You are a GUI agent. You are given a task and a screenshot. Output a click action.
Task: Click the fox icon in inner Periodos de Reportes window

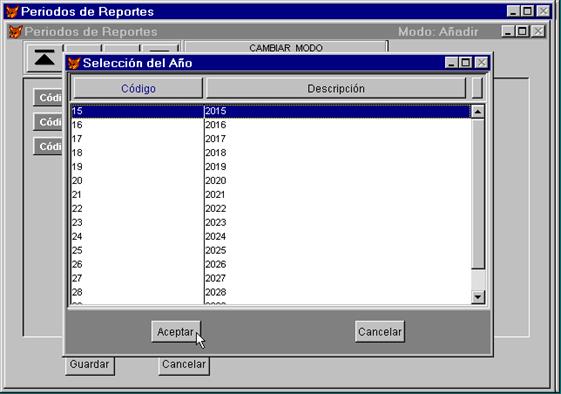pyautogui.click(x=16, y=31)
